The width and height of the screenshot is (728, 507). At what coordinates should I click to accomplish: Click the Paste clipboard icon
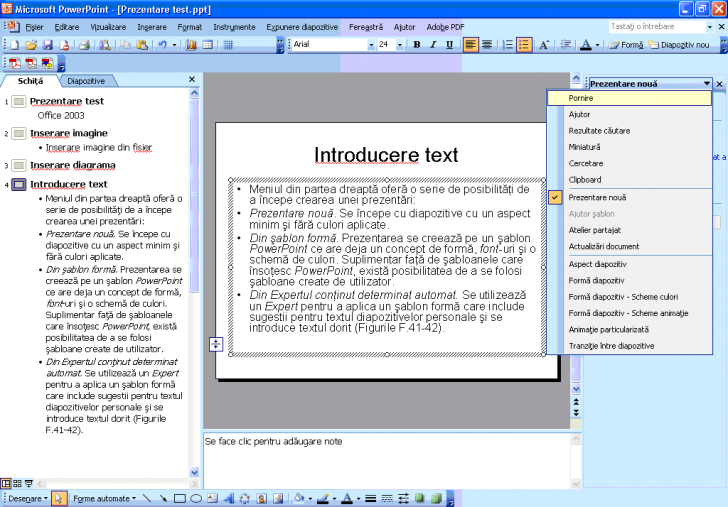pos(142,45)
